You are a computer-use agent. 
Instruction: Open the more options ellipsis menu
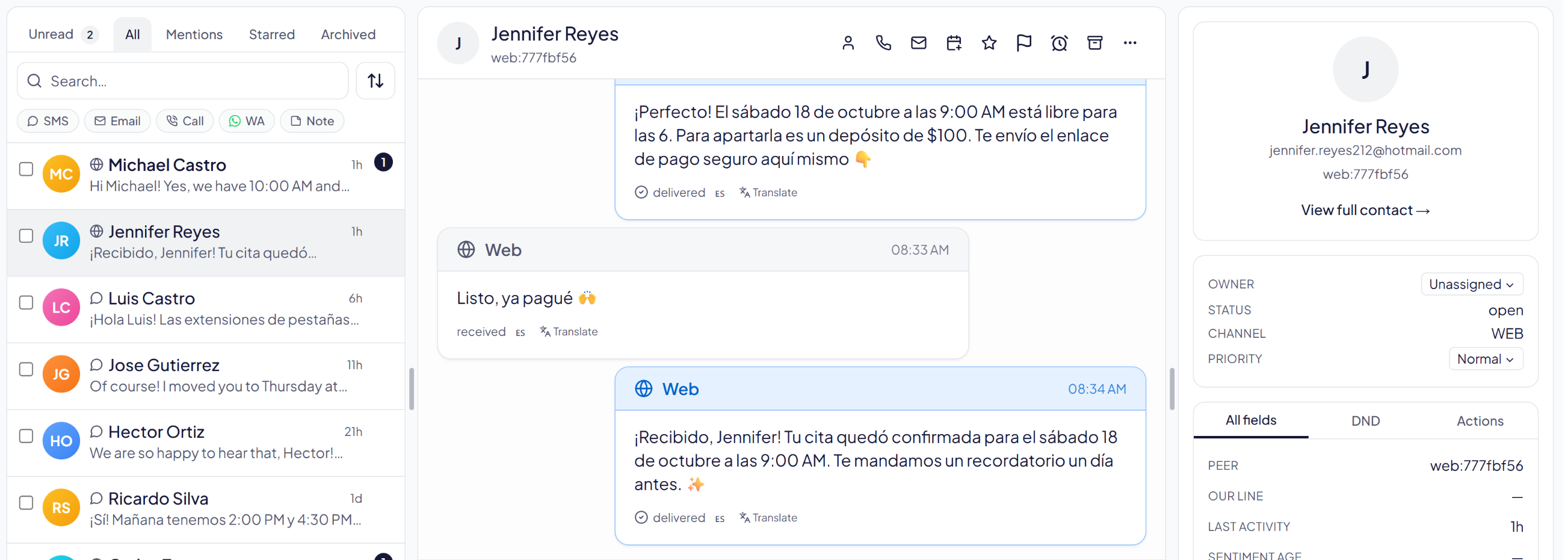coord(1130,43)
